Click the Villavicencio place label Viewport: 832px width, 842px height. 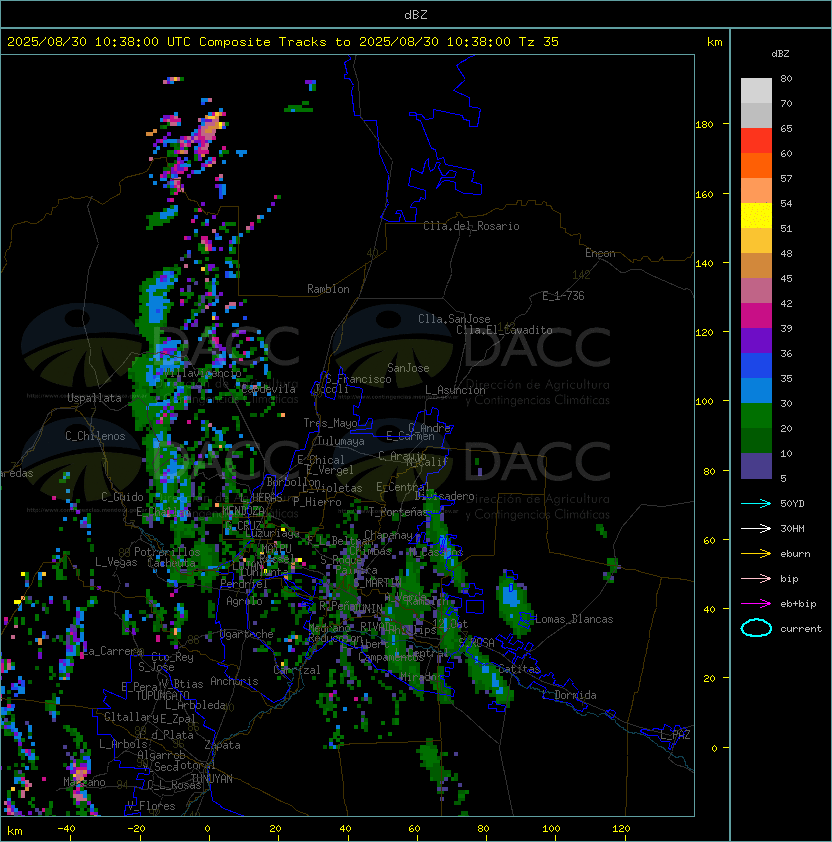202,373
